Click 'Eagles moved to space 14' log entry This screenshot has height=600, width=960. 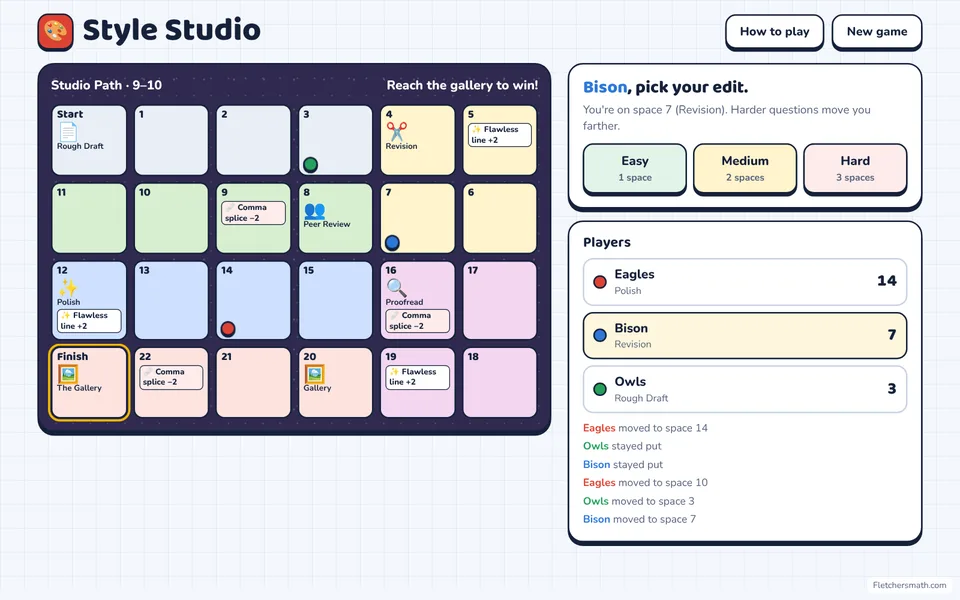coord(645,428)
